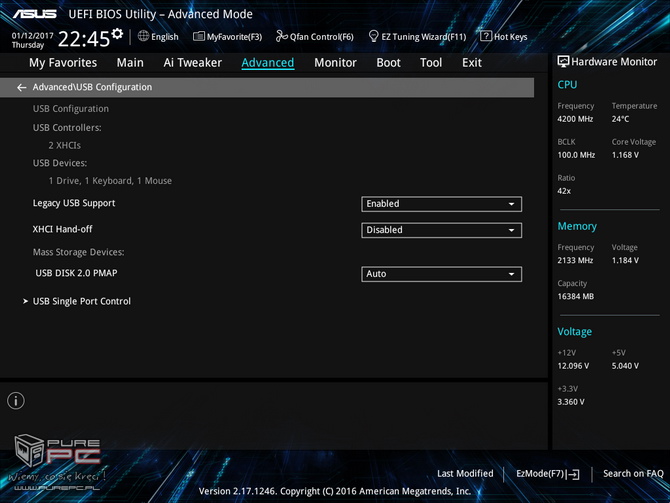Click Last Modified at the bottom
The image size is (670, 503).
465,474
